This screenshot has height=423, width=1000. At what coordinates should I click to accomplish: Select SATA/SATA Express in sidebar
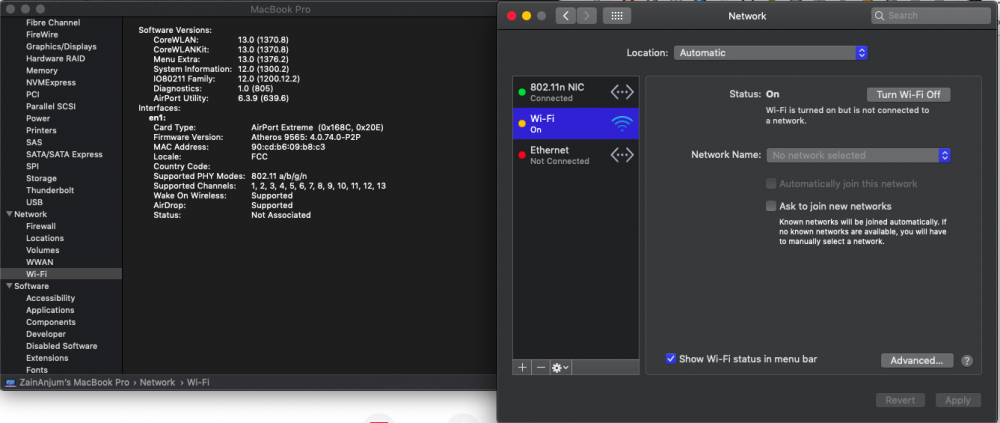pos(64,154)
